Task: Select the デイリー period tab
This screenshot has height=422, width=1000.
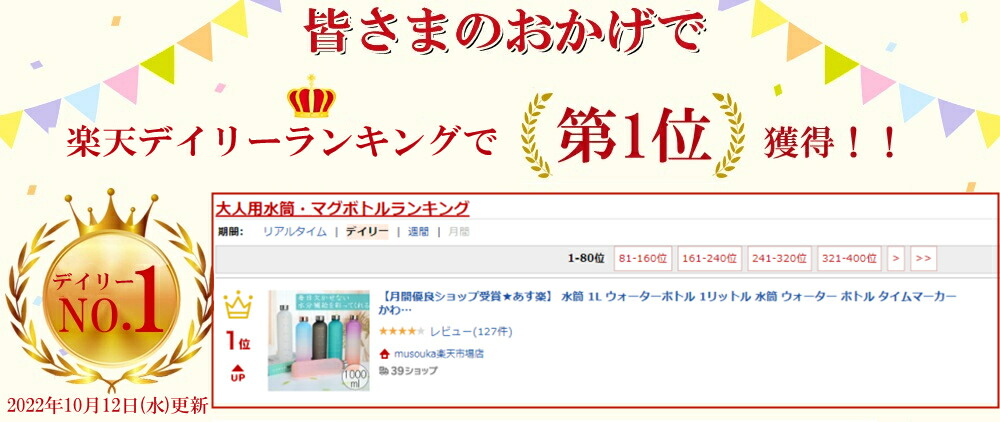Action: tap(367, 232)
